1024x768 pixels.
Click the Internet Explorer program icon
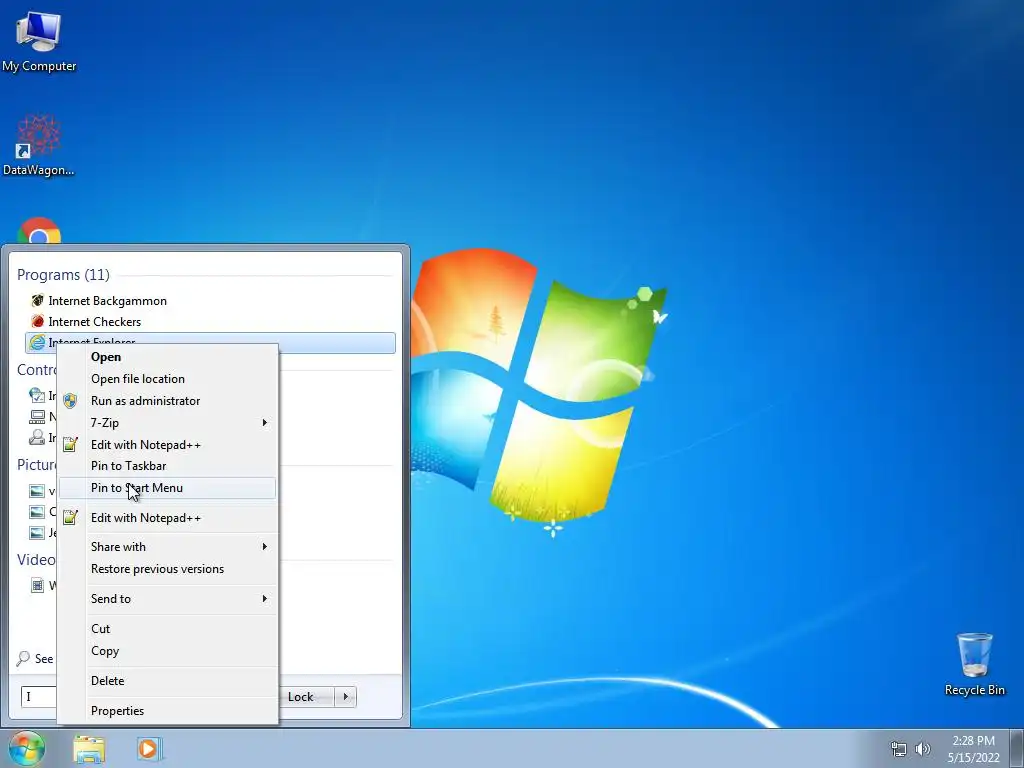tap(37, 342)
